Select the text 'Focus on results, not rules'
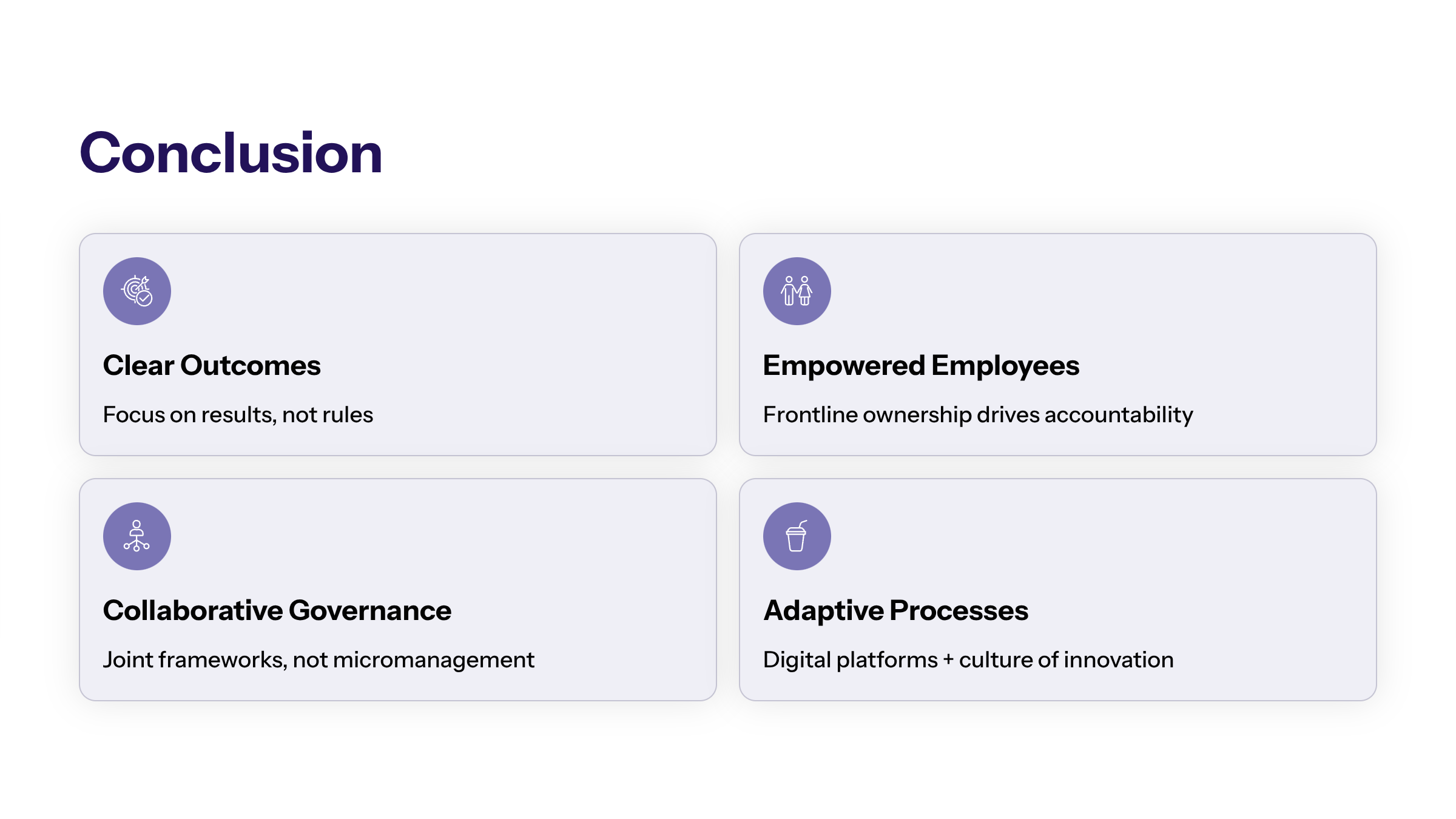The image size is (1456, 819). 238,415
